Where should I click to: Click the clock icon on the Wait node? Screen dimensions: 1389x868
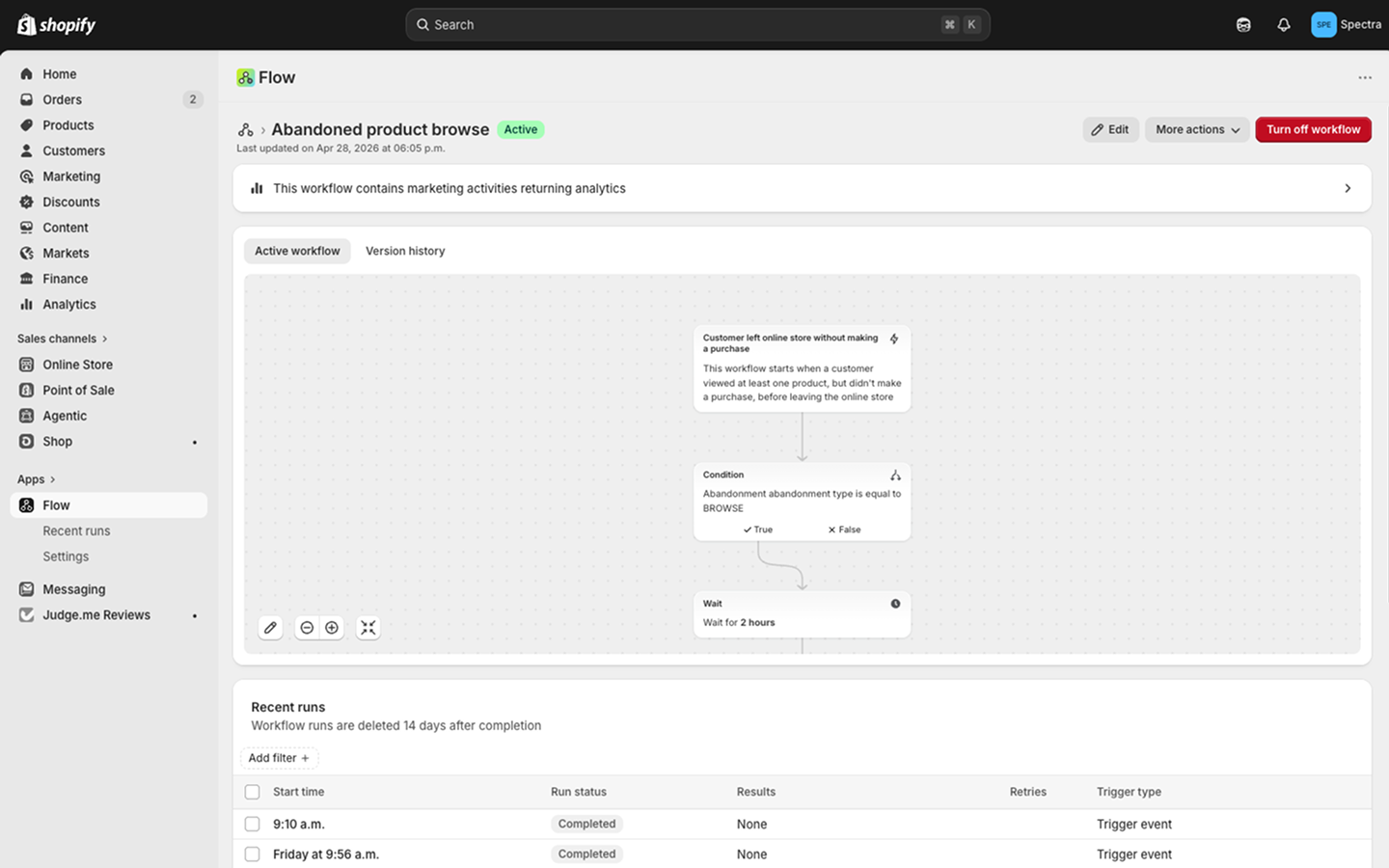[x=895, y=604]
